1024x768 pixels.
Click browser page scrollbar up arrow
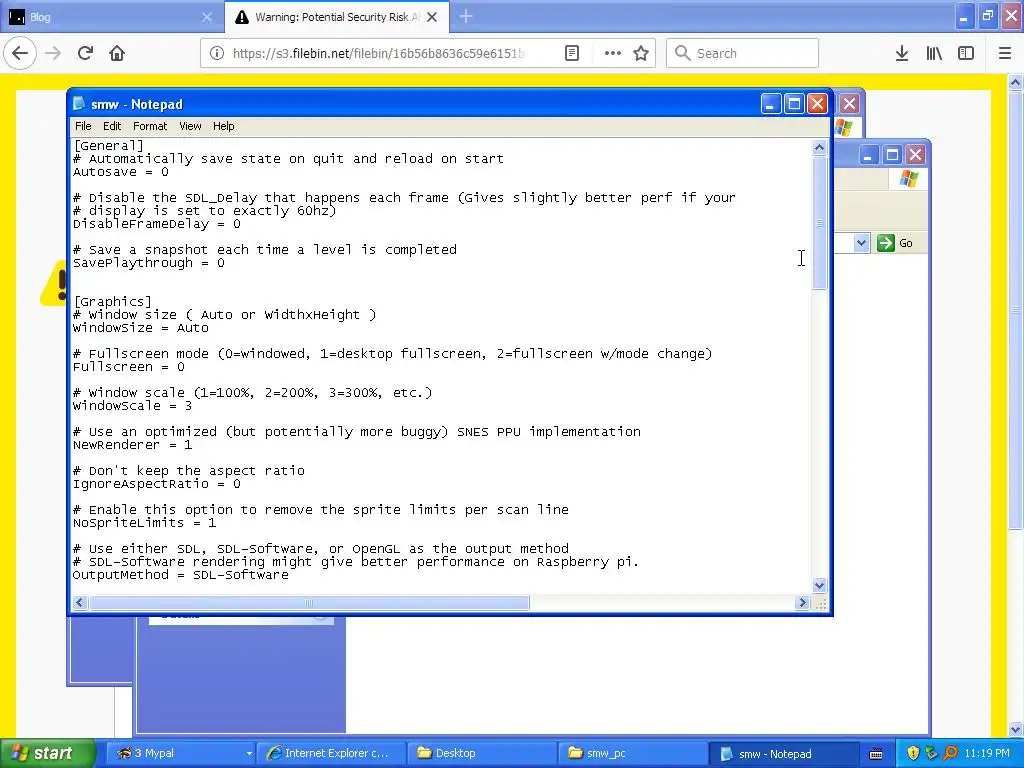pyautogui.click(x=1016, y=83)
